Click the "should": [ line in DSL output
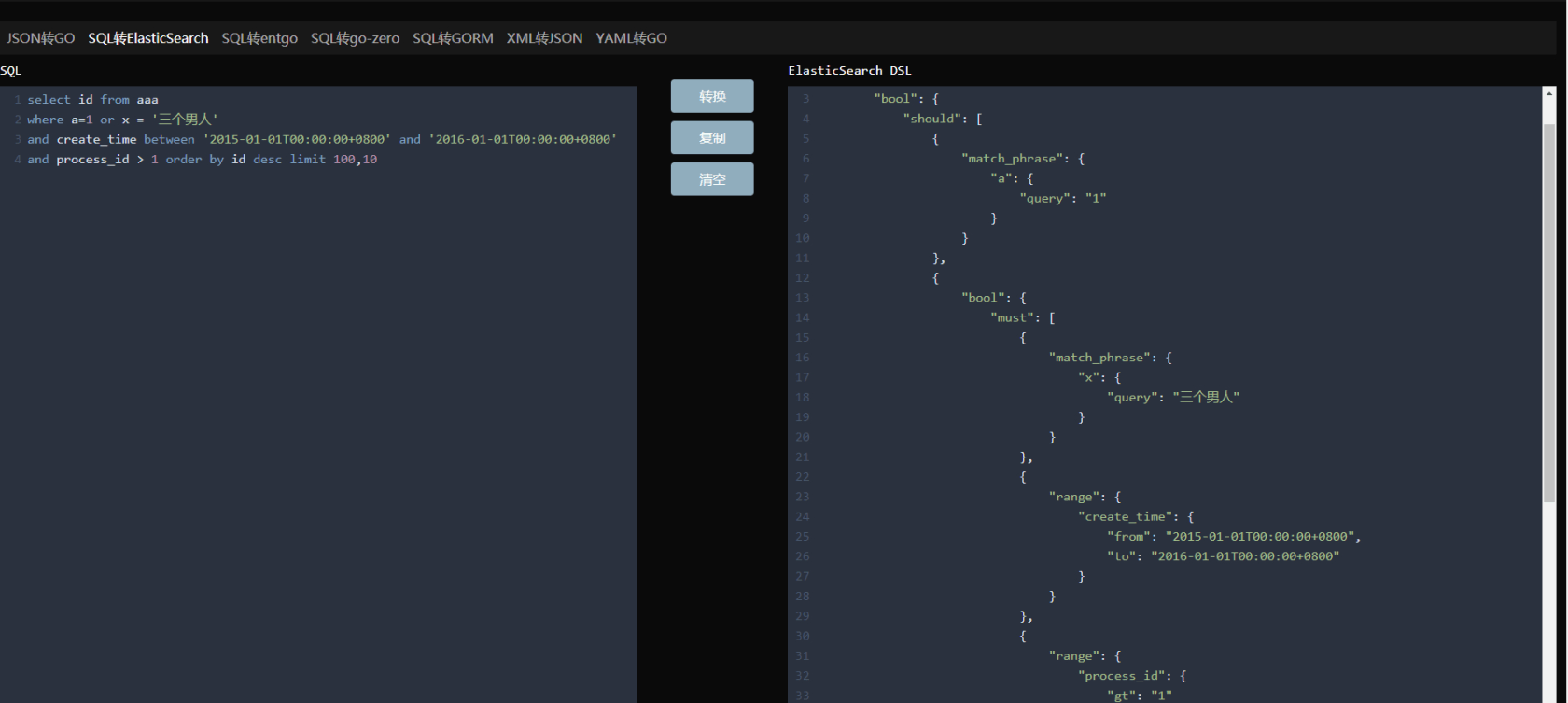This screenshot has width=1568, height=703. click(x=942, y=120)
